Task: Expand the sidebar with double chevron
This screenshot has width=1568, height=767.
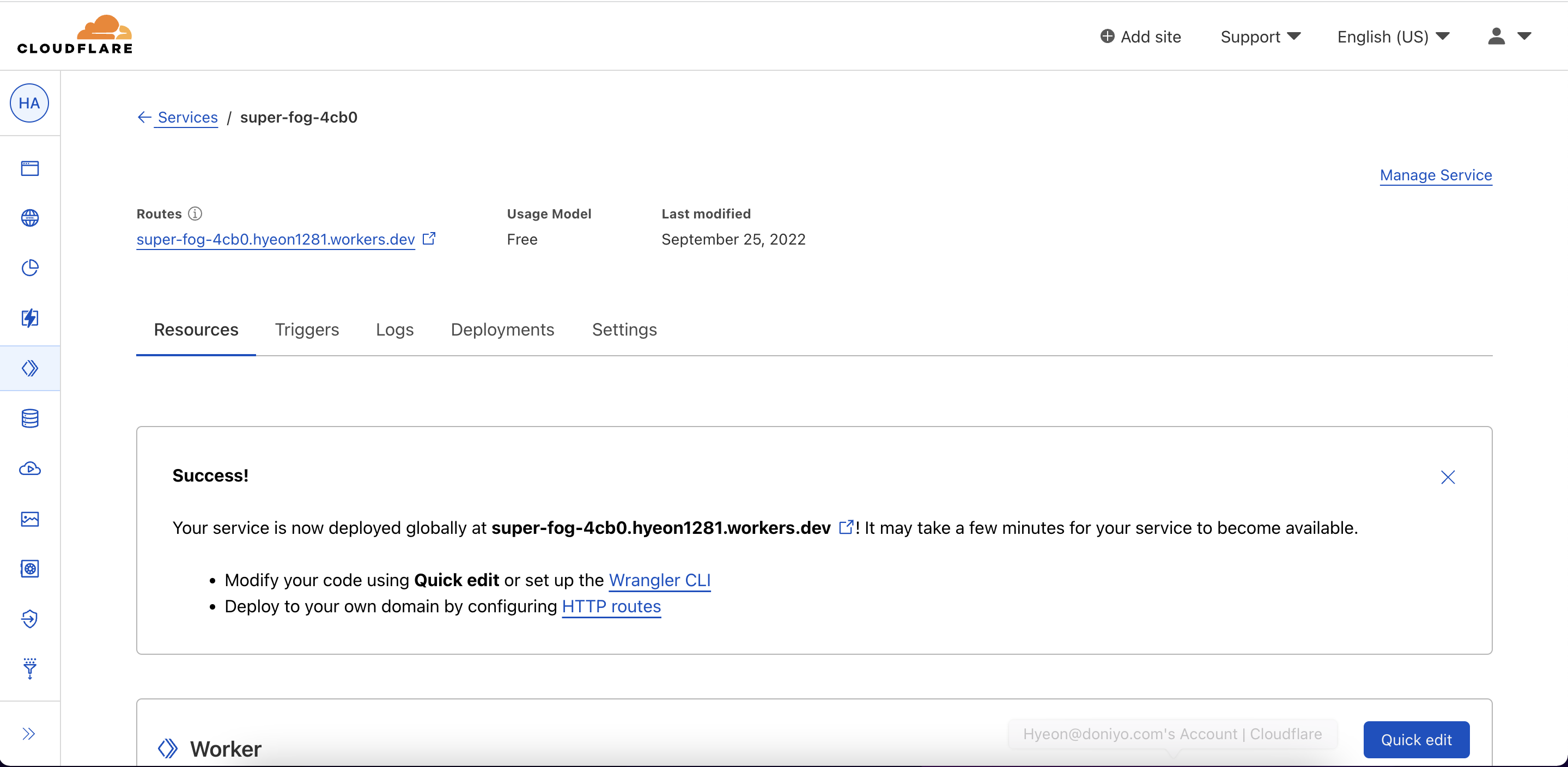Action: point(29,734)
